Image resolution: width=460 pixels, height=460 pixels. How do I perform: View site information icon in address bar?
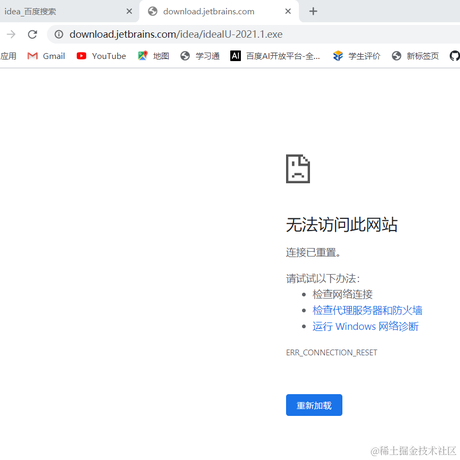point(59,34)
